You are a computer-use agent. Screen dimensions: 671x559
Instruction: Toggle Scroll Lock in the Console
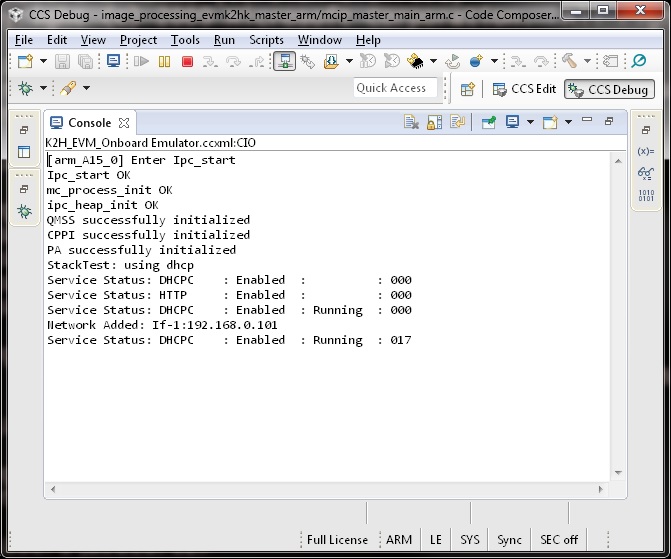coord(434,122)
